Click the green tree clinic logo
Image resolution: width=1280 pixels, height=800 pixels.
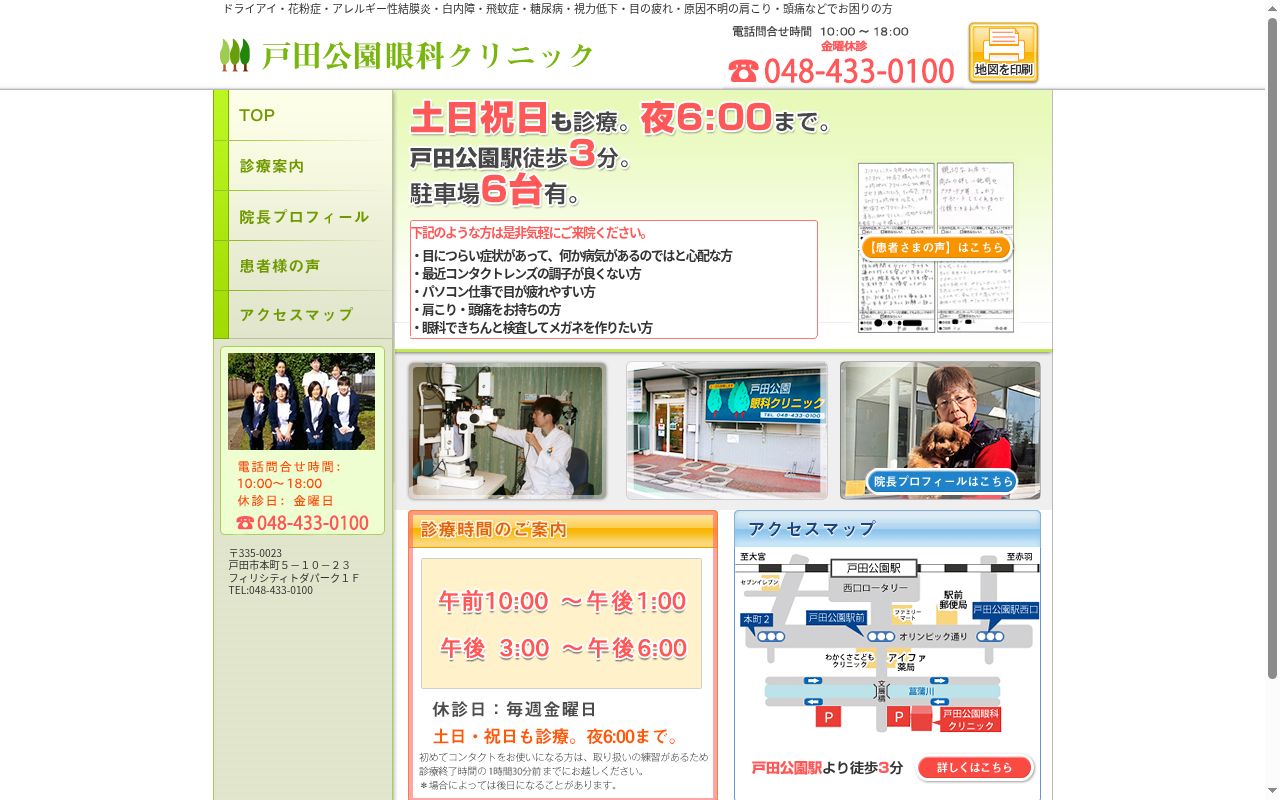click(x=235, y=55)
